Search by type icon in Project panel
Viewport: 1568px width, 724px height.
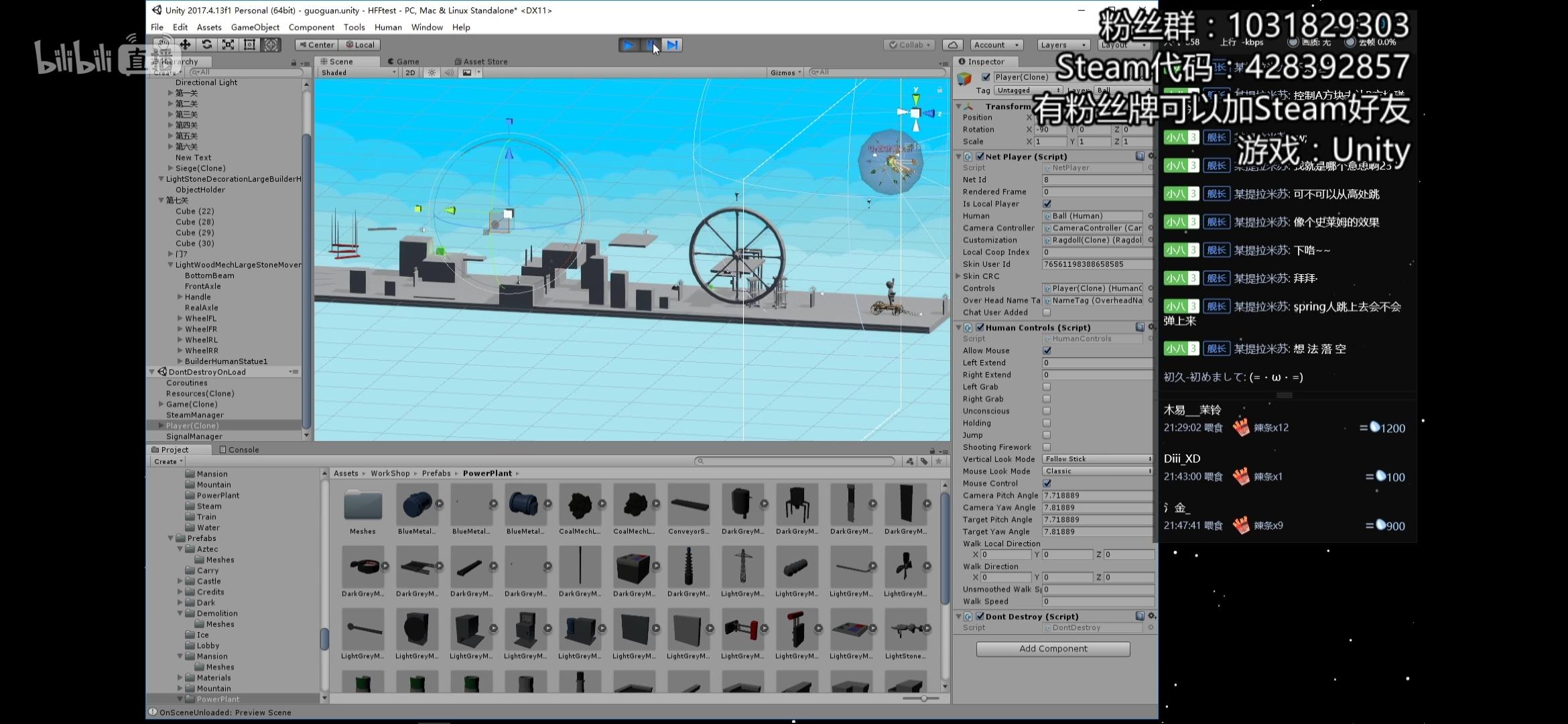tap(909, 461)
